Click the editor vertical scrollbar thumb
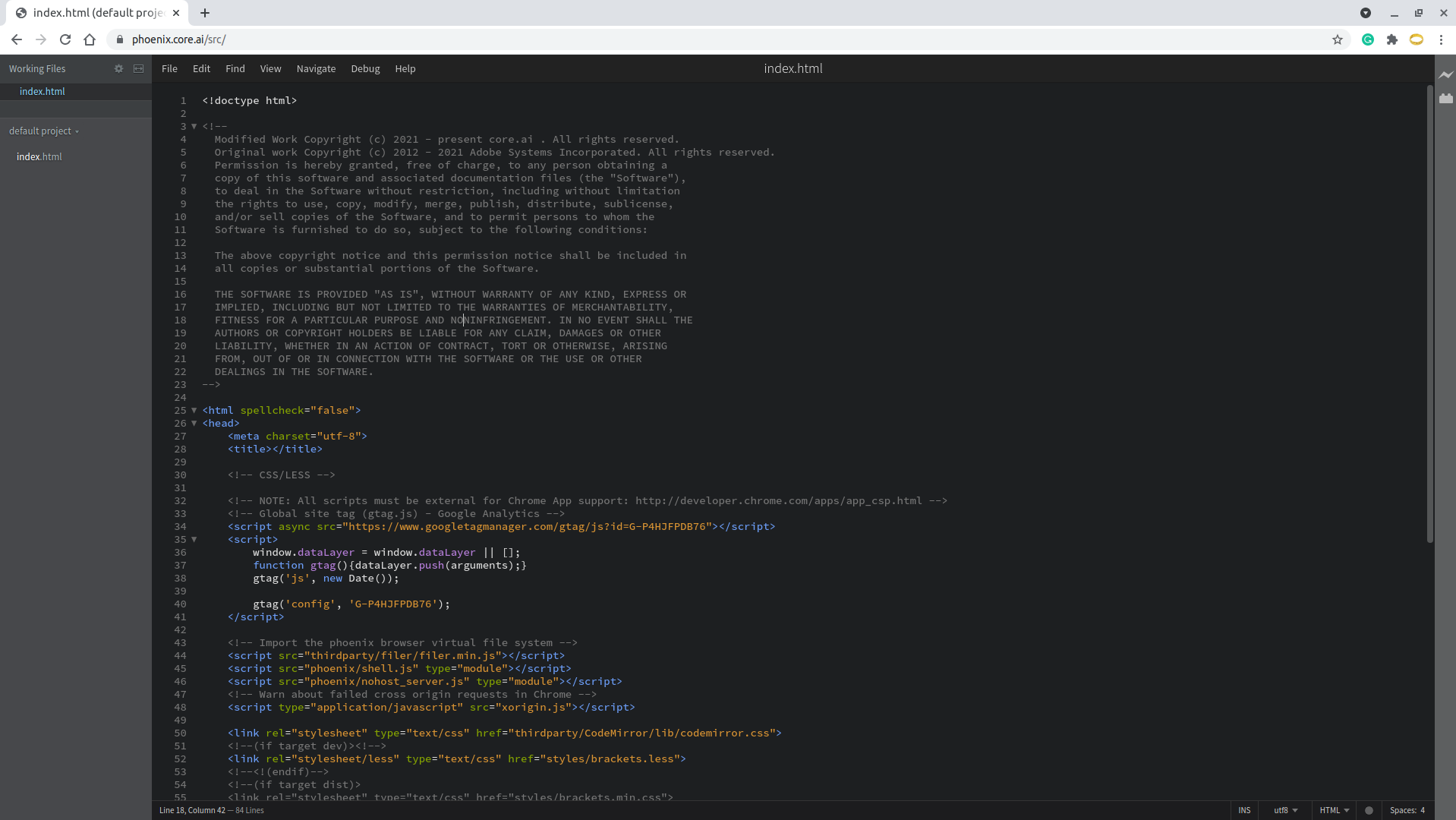Image resolution: width=1456 pixels, height=820 pixels. (1429, 314)
